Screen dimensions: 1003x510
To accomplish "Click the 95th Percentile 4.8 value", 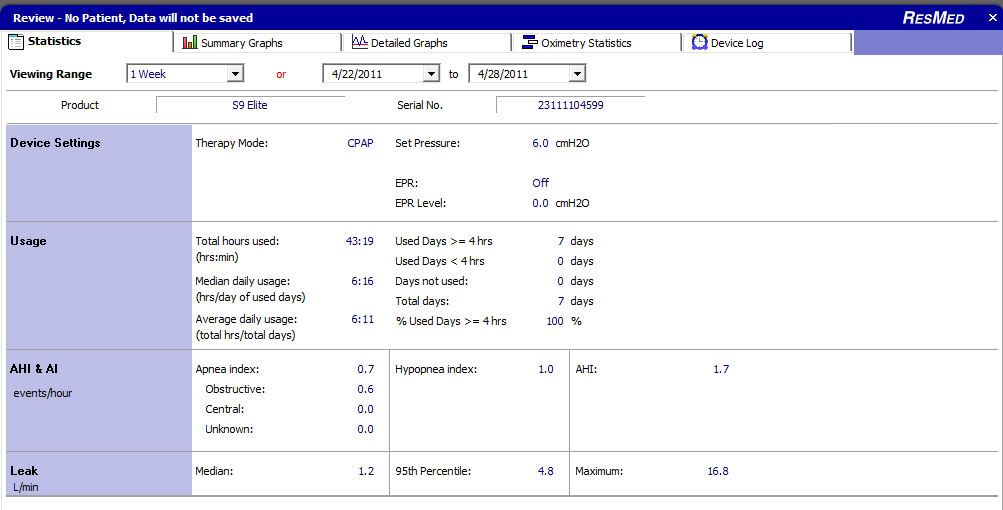I will (546, 471).
